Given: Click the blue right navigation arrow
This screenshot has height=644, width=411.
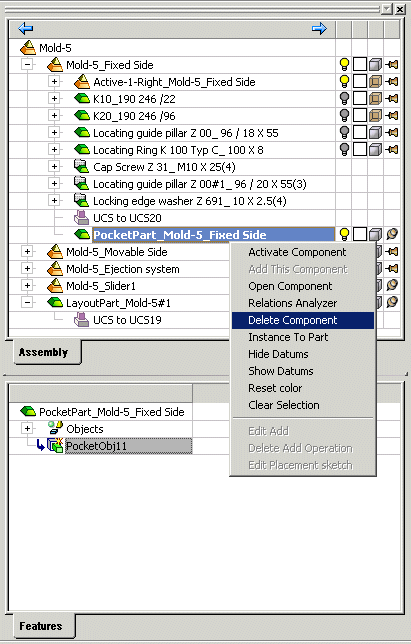Looking at the screenshot, I should (319, 28).
